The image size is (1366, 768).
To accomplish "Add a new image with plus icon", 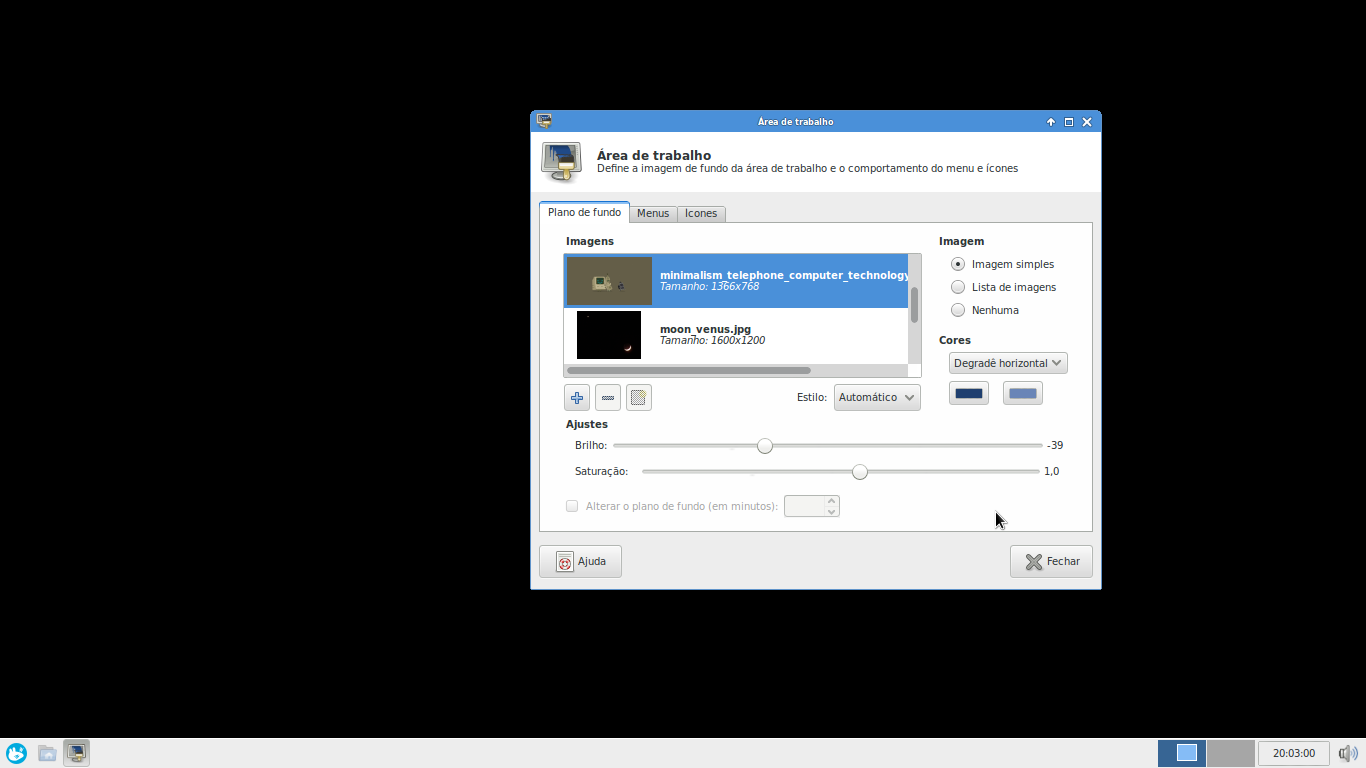I will click(577, 398).
